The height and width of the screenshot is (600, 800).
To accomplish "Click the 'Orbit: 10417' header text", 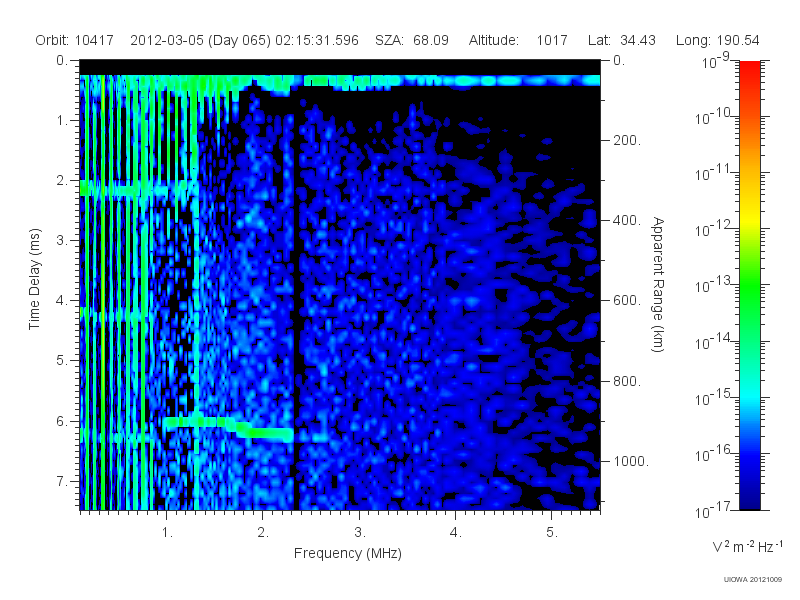I will click(74, 40).
